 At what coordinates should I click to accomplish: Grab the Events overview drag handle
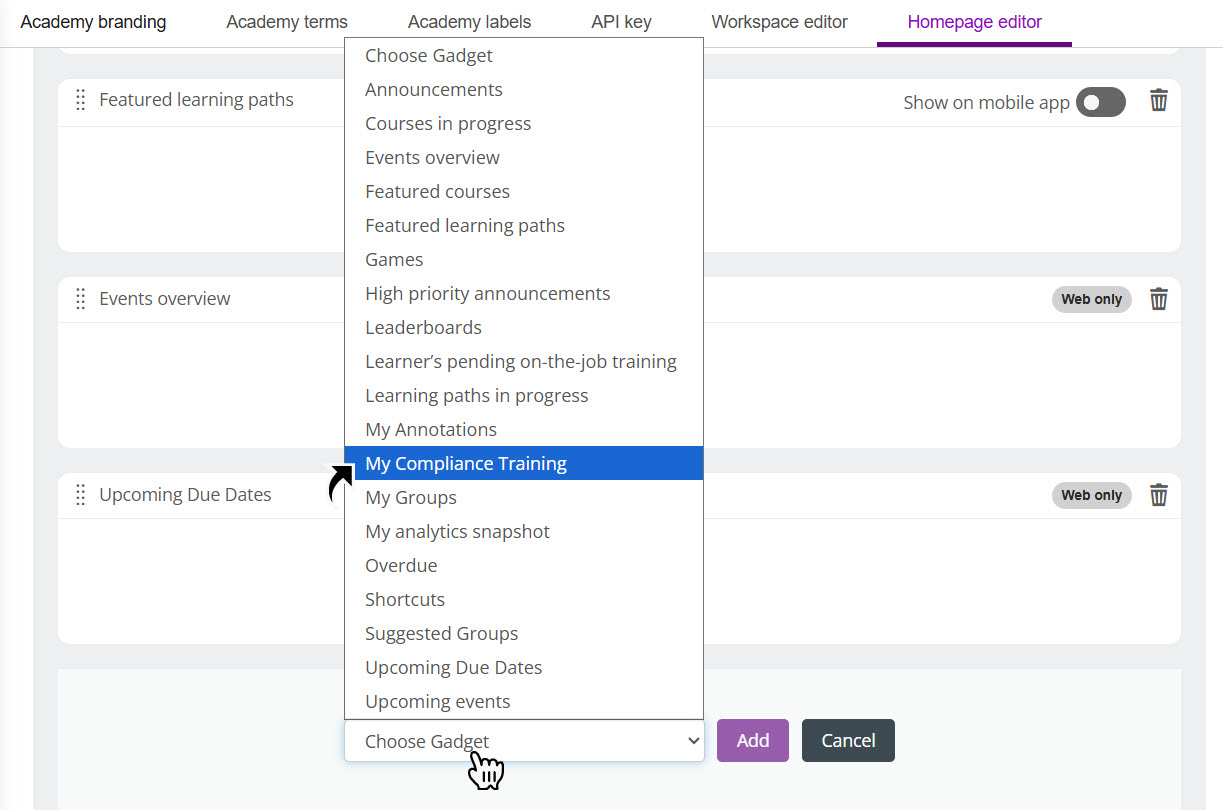80,298
